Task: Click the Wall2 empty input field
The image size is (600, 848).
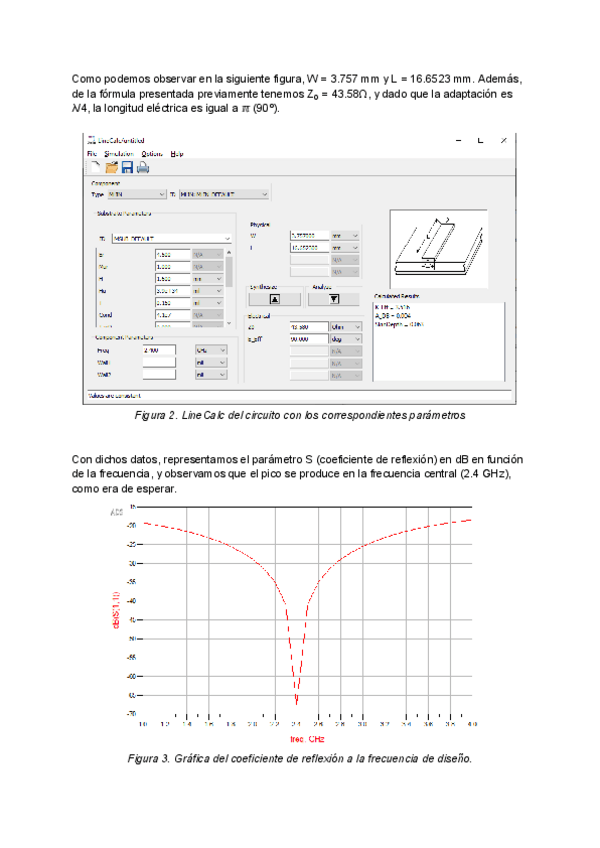Action: coord(159,375)
